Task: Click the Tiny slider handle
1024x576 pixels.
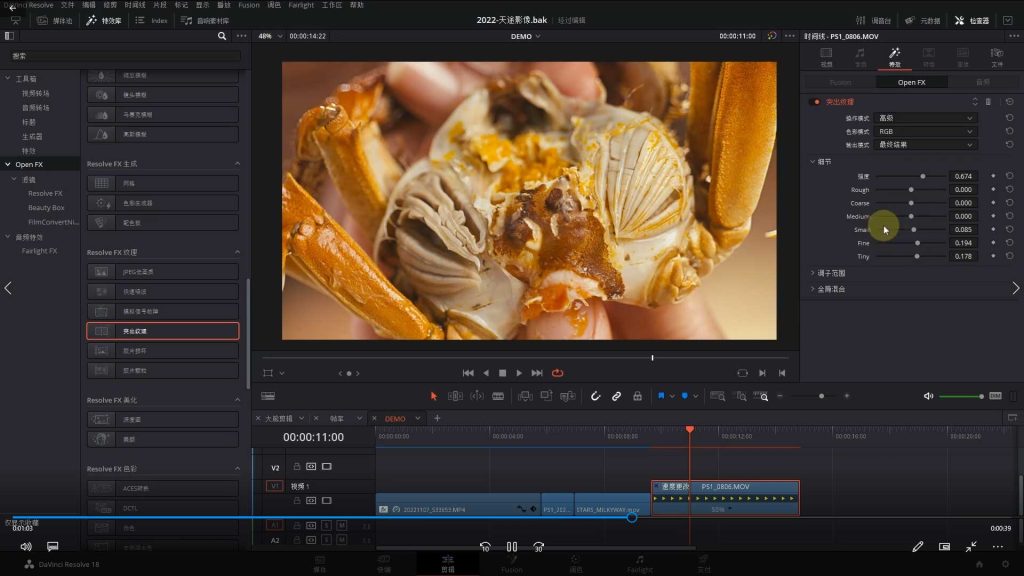Action: 917,257
